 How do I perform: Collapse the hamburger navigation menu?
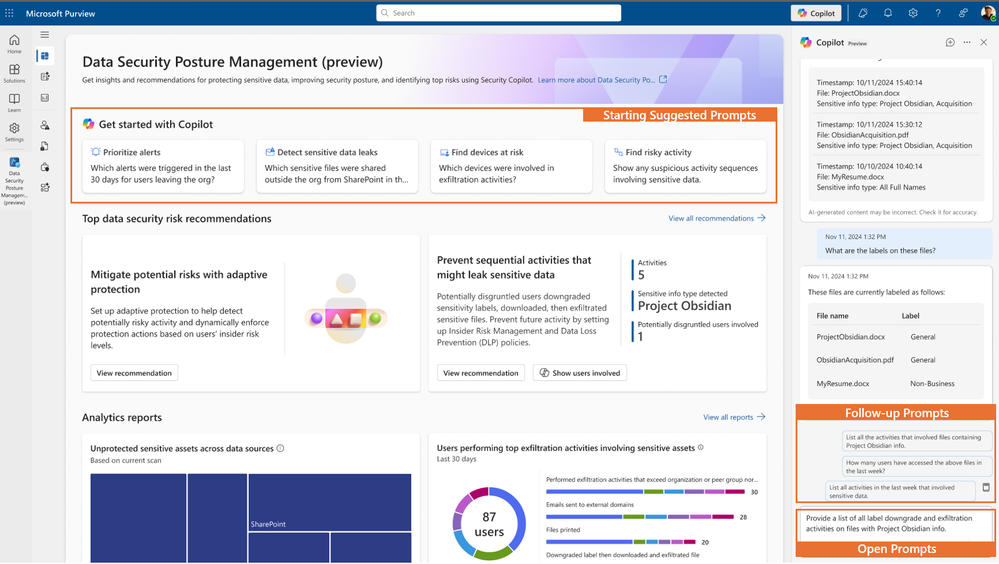tap(45, 34)
